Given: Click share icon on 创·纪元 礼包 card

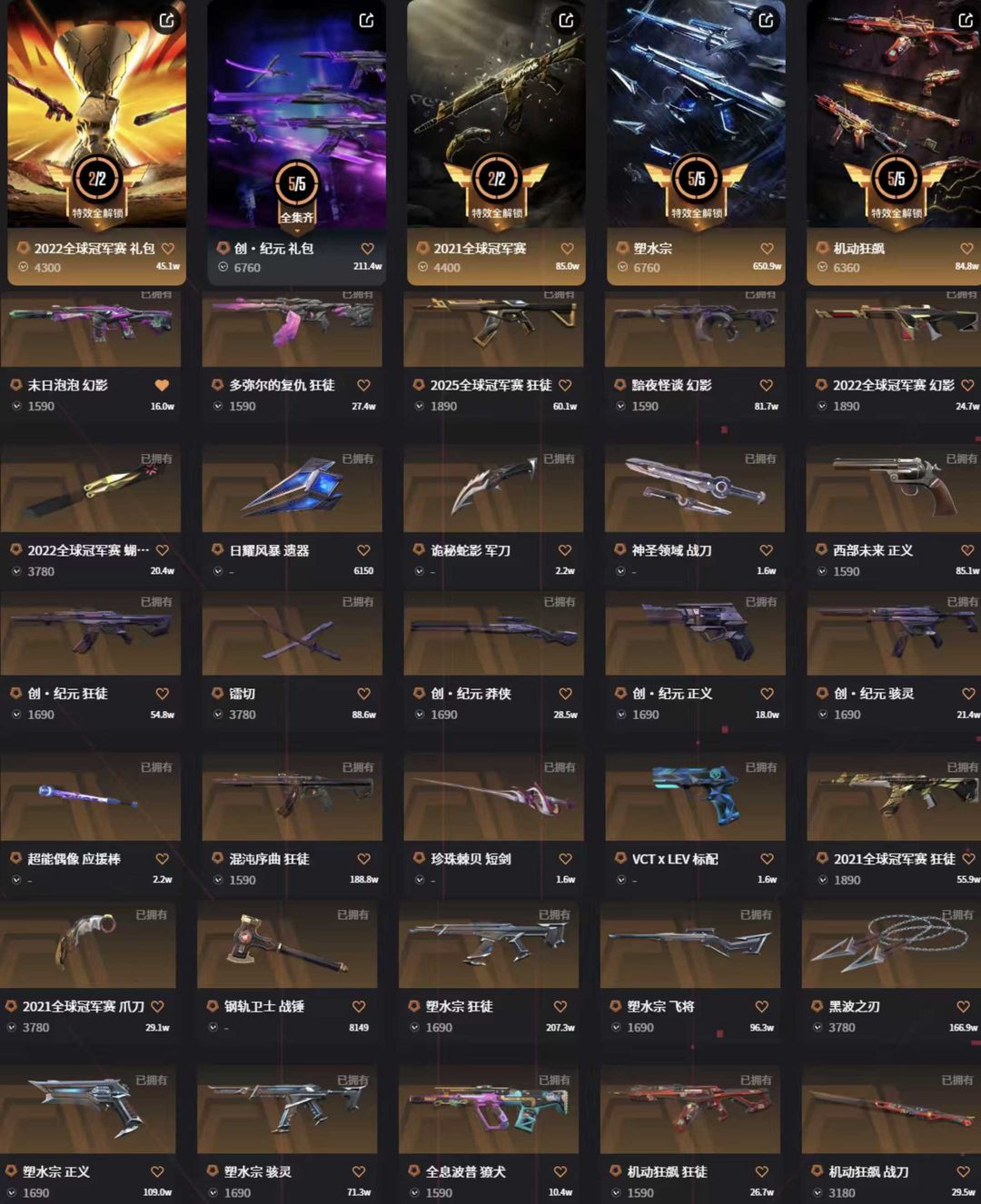Looking at the screenshot, I should pyautogui.click(x=367, y=20).
